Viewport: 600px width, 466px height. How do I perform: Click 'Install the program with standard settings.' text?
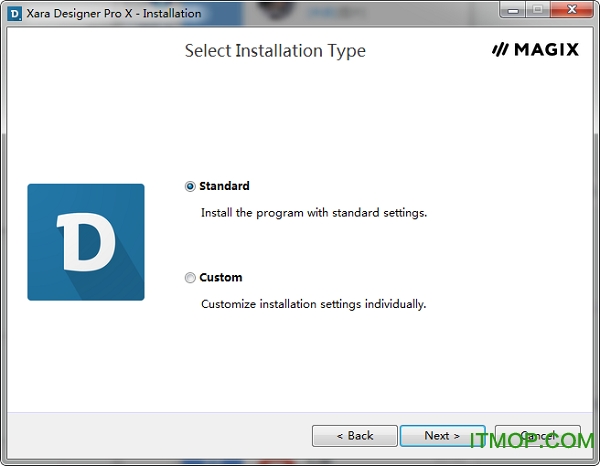coord(314,213)
